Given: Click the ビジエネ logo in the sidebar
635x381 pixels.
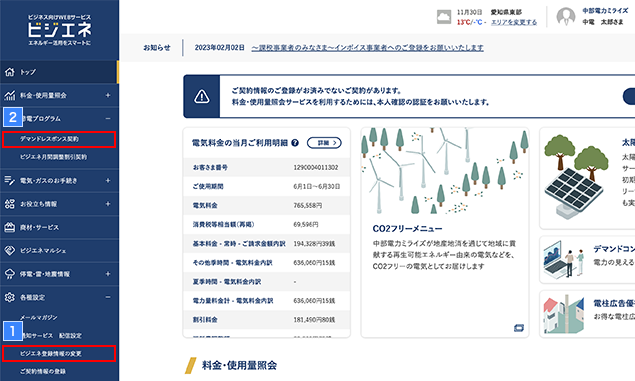Looking at the screenshot, I should coord(60,30).
